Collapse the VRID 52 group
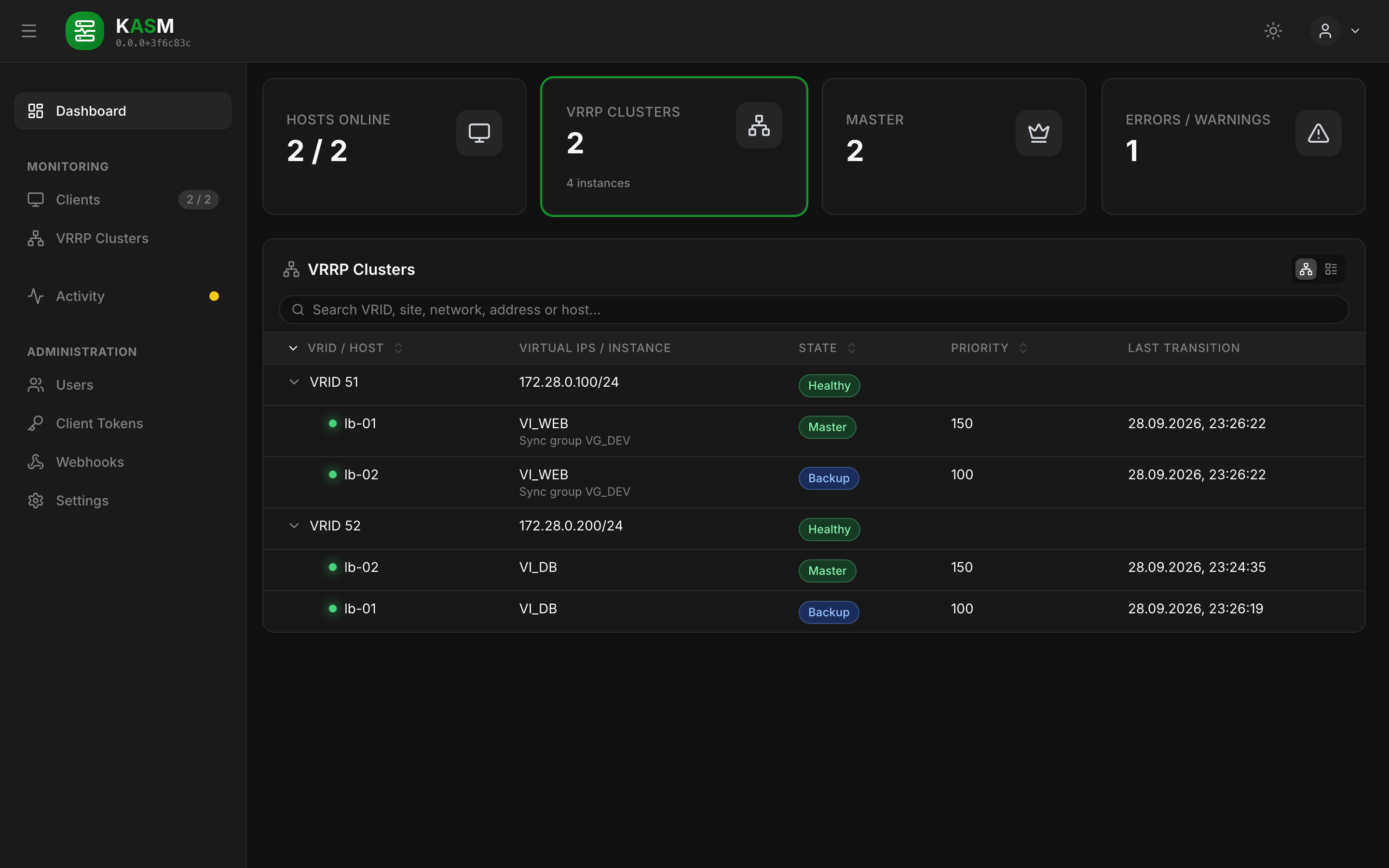The width and height of the screenshot is (1389, 868). pos(294,526)
